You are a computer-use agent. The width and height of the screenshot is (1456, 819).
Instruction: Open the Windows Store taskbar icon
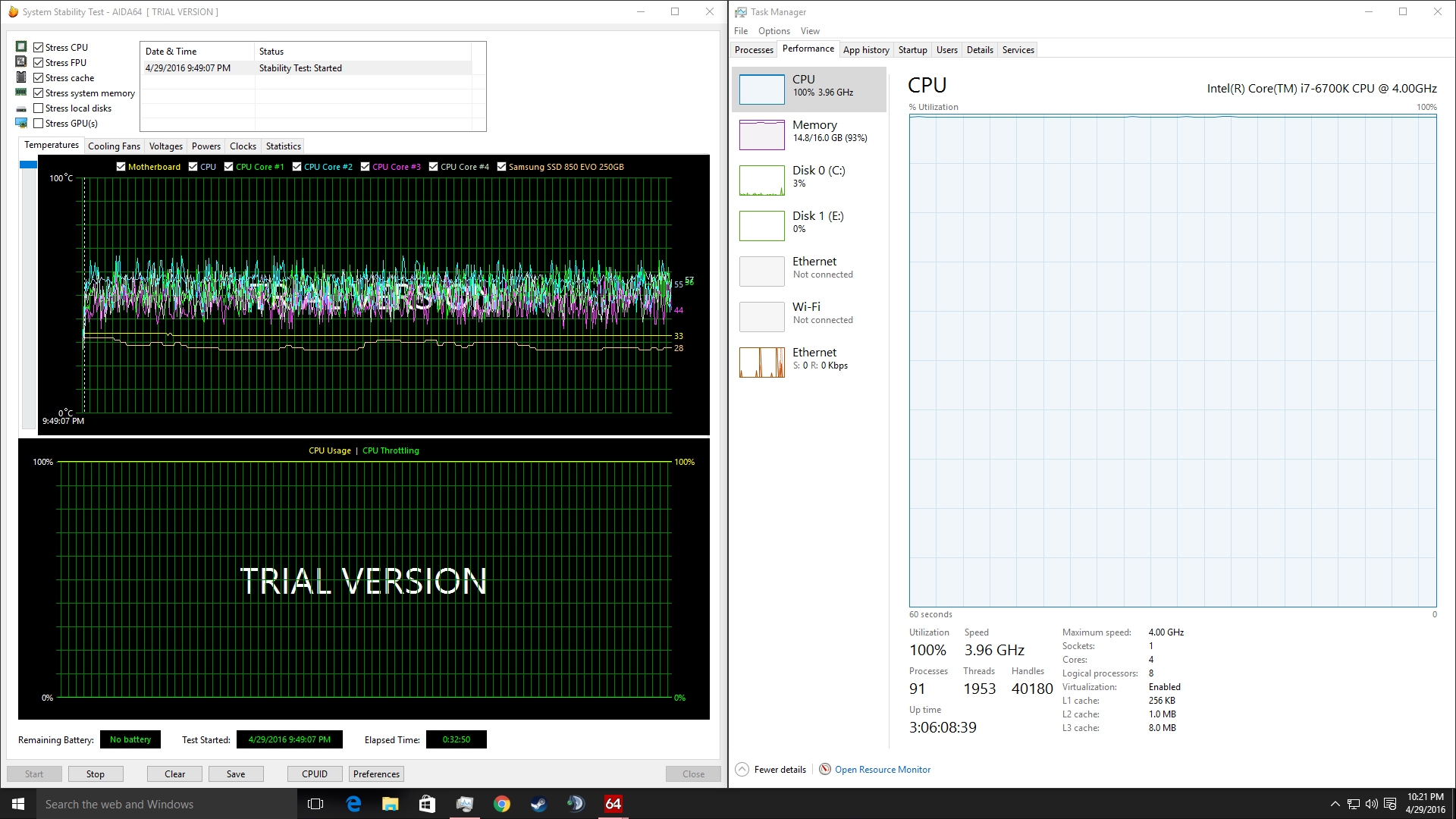point(428,804)
